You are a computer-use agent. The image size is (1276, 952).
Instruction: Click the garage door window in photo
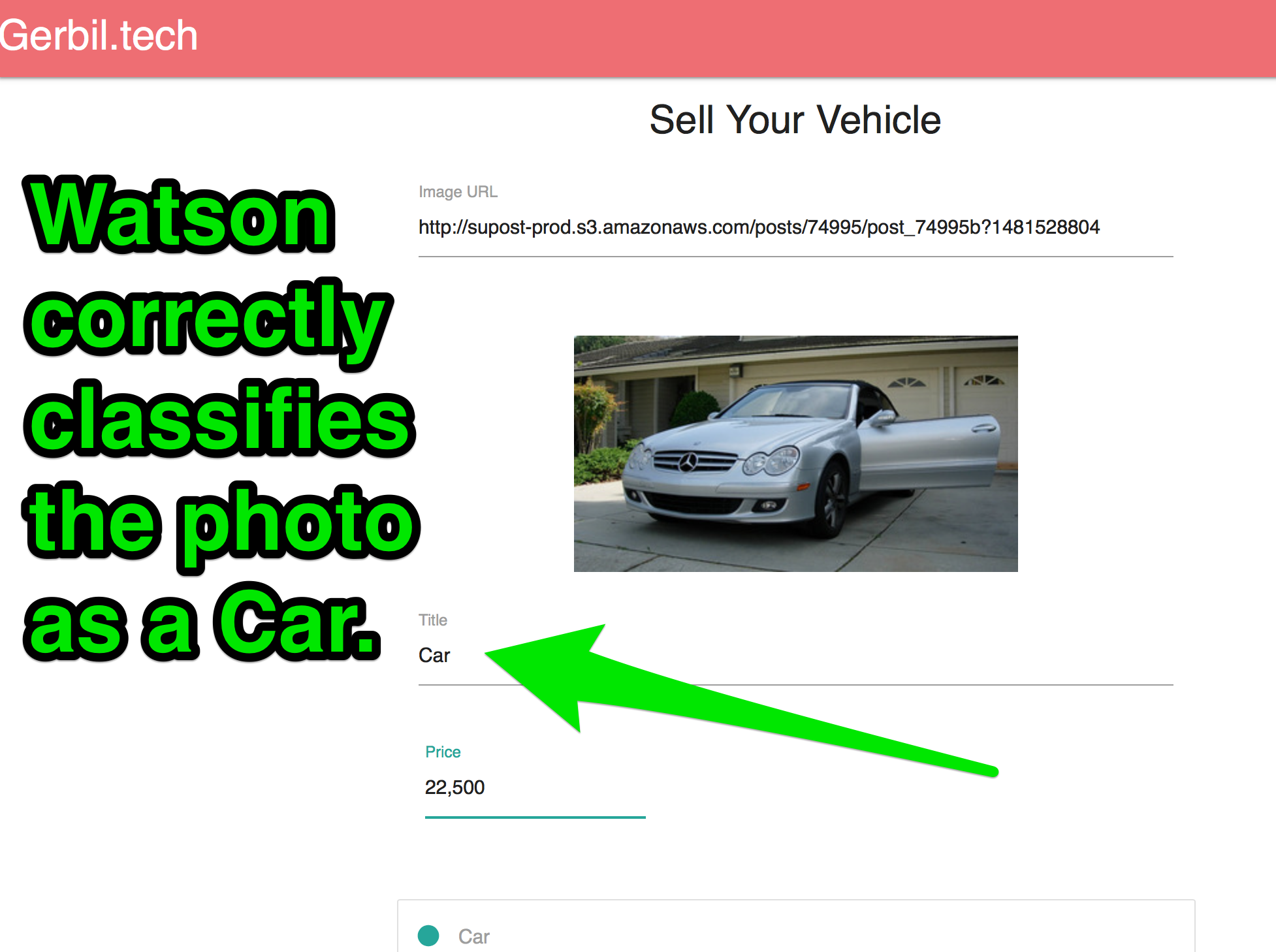tap(906, 382)
